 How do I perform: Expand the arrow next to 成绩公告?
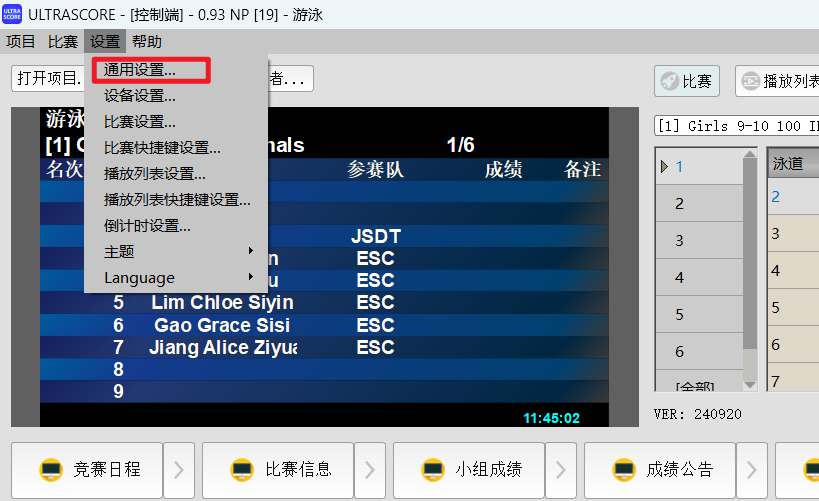pos(751,469)
